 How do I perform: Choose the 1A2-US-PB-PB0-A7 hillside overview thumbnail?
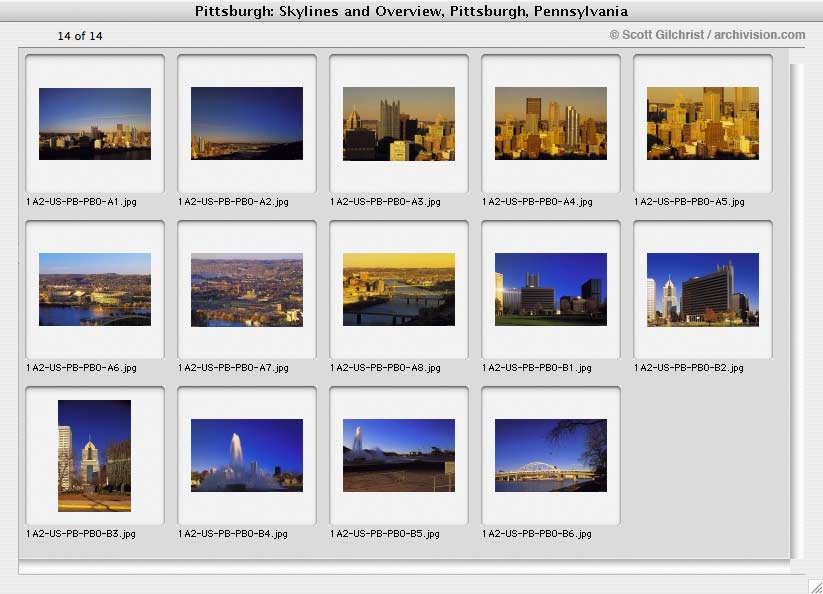pos(247,290)
